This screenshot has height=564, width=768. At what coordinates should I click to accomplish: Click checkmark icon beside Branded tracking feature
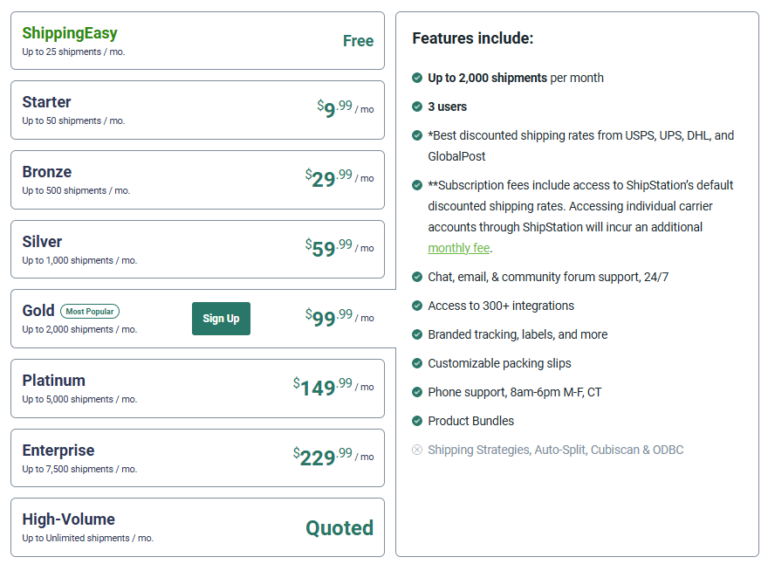[x=417, y=335]
